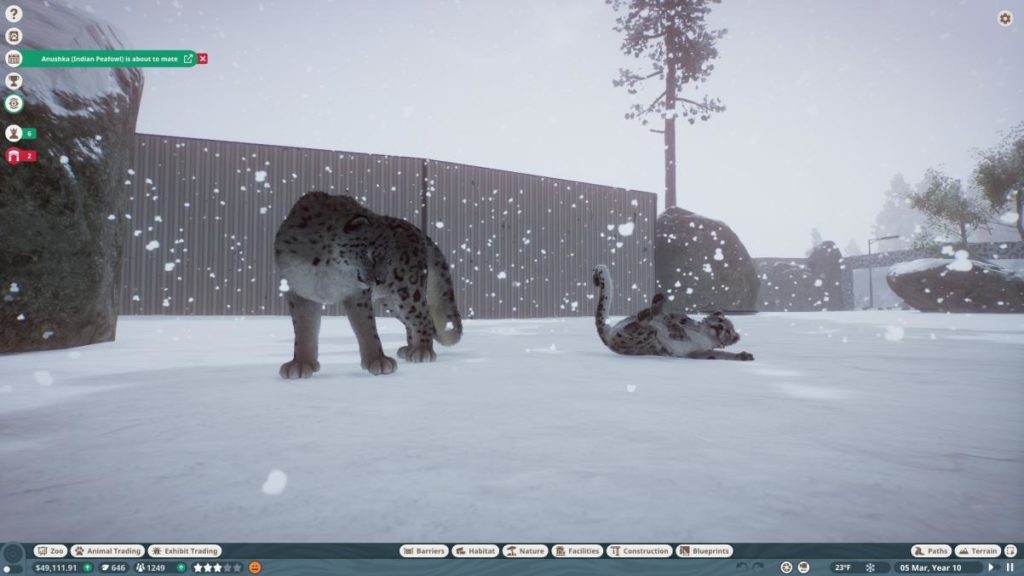
Task: Click the cash balance $49,111.91
Action: point(56,568)
